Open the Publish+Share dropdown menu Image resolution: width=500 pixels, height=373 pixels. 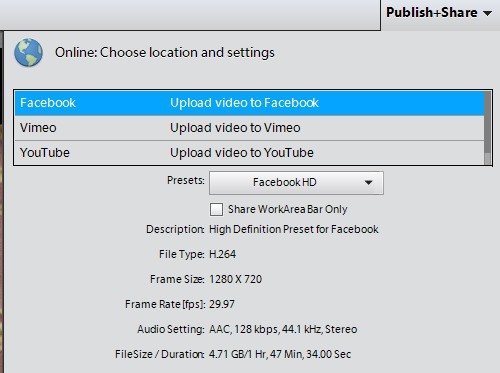point(439,13)
